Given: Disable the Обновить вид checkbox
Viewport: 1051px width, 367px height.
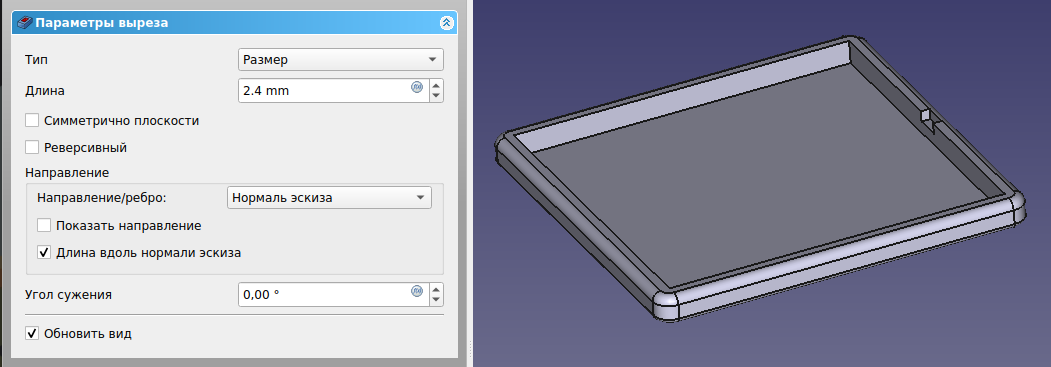Looking at the screenshot, I should tap(32, 333).
